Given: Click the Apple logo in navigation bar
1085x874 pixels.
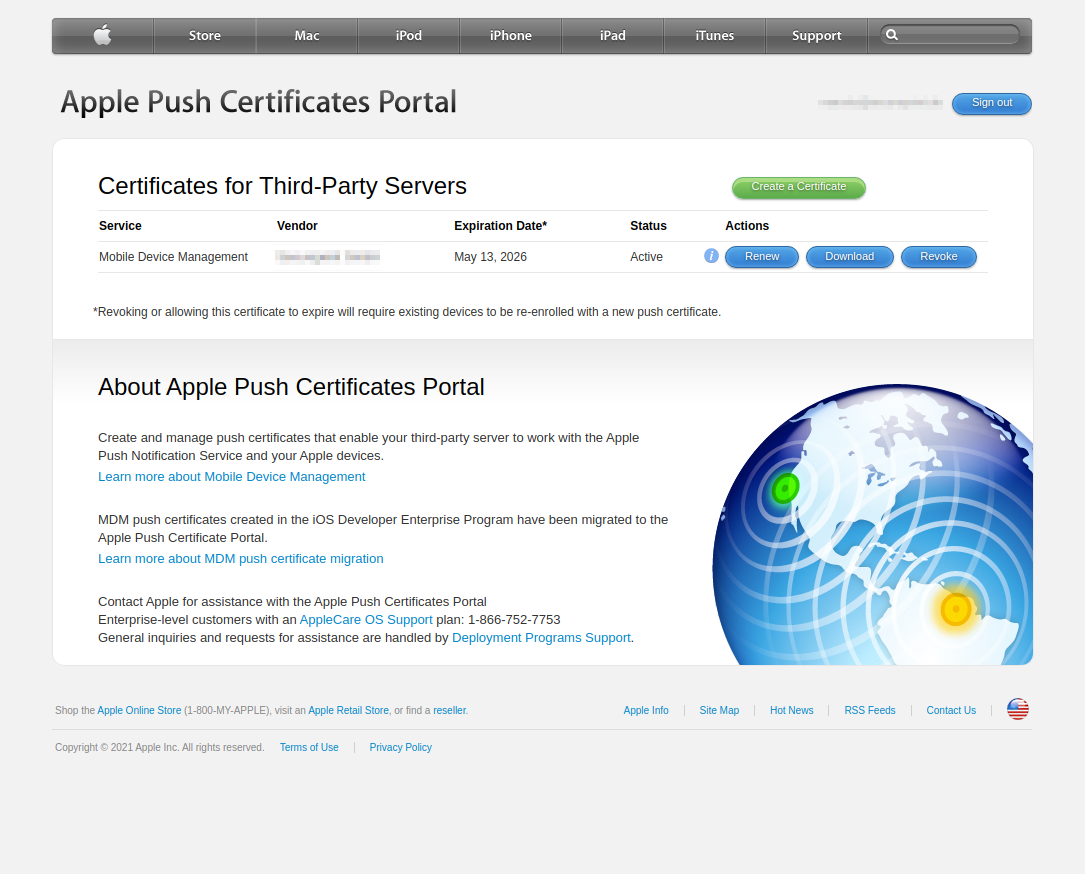Looking at the screenshot, I should [x=102, y=36].
